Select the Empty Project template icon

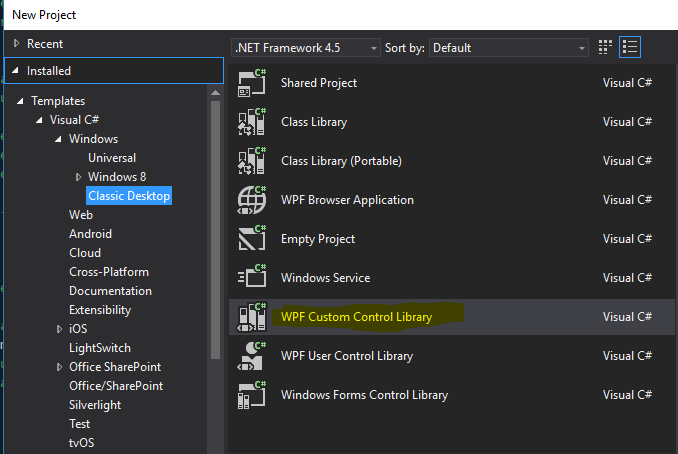point(251,239)
